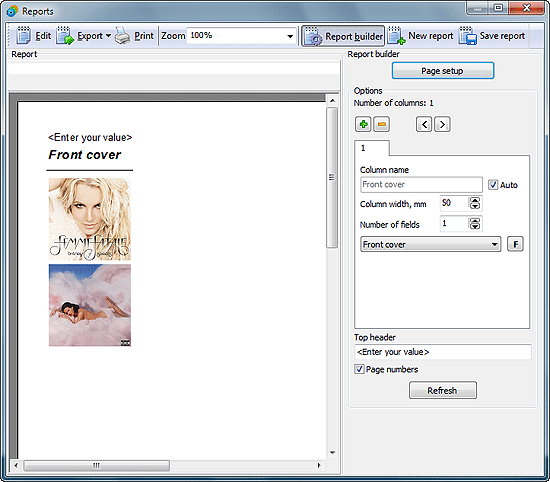The height and width of the screenshot is (482, 550).
Task: Increase Column width value
Action: click(x=475, y=200)
